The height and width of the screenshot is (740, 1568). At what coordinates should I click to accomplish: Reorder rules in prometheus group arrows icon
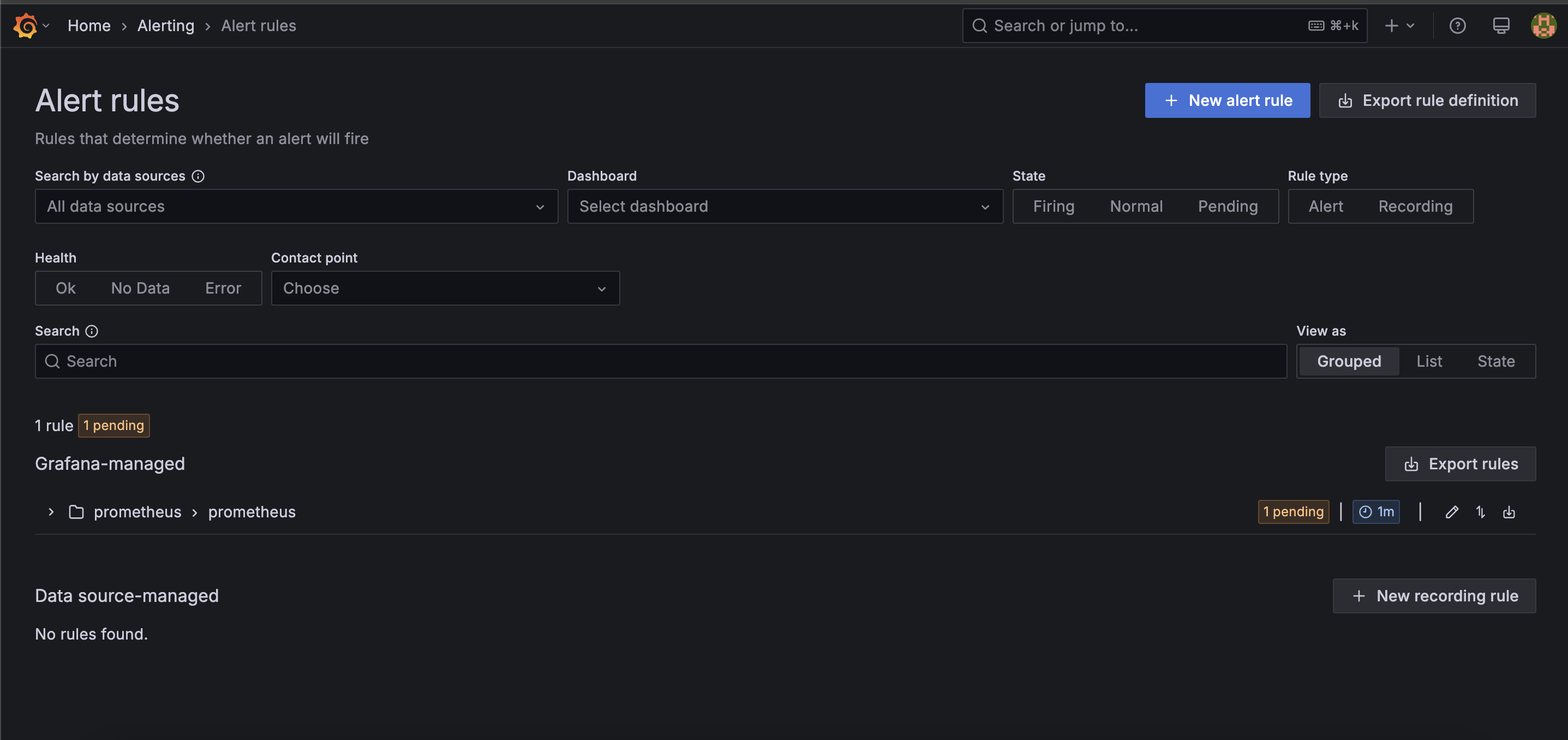point(1480,512)
